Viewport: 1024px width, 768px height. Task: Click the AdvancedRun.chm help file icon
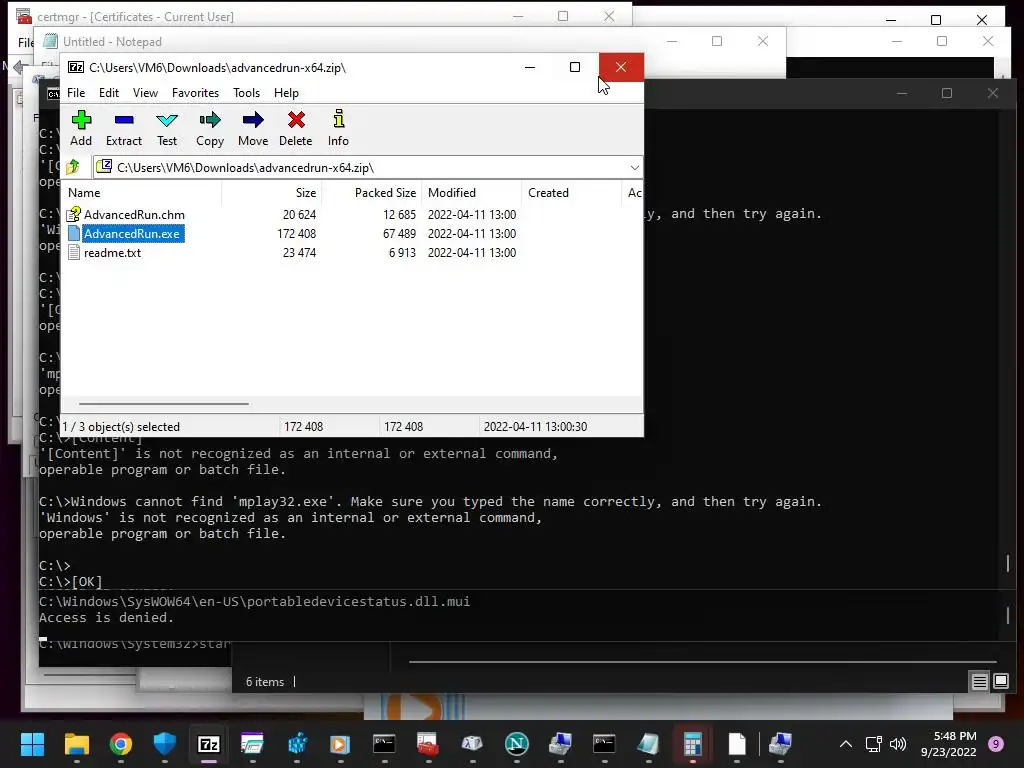(x=74, y=214)
